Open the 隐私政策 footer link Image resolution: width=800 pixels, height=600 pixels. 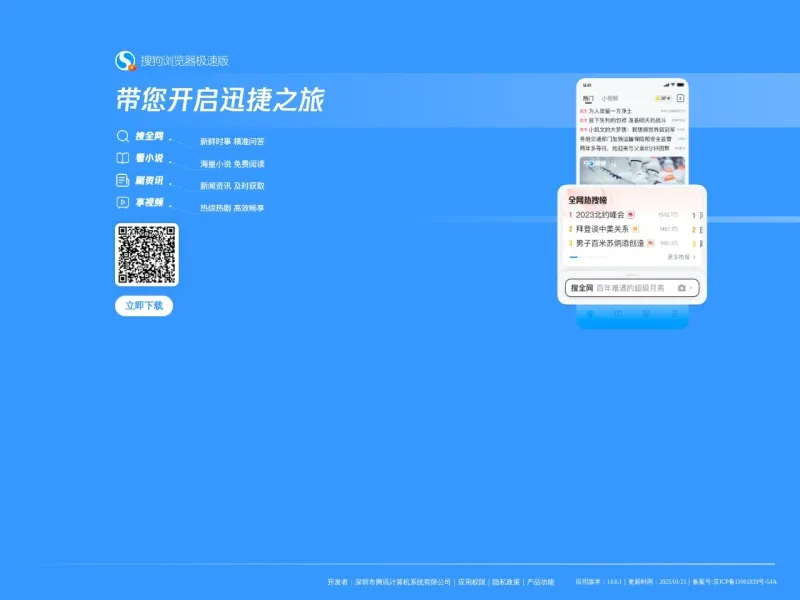pyautogui.click(x=506, y=582)
